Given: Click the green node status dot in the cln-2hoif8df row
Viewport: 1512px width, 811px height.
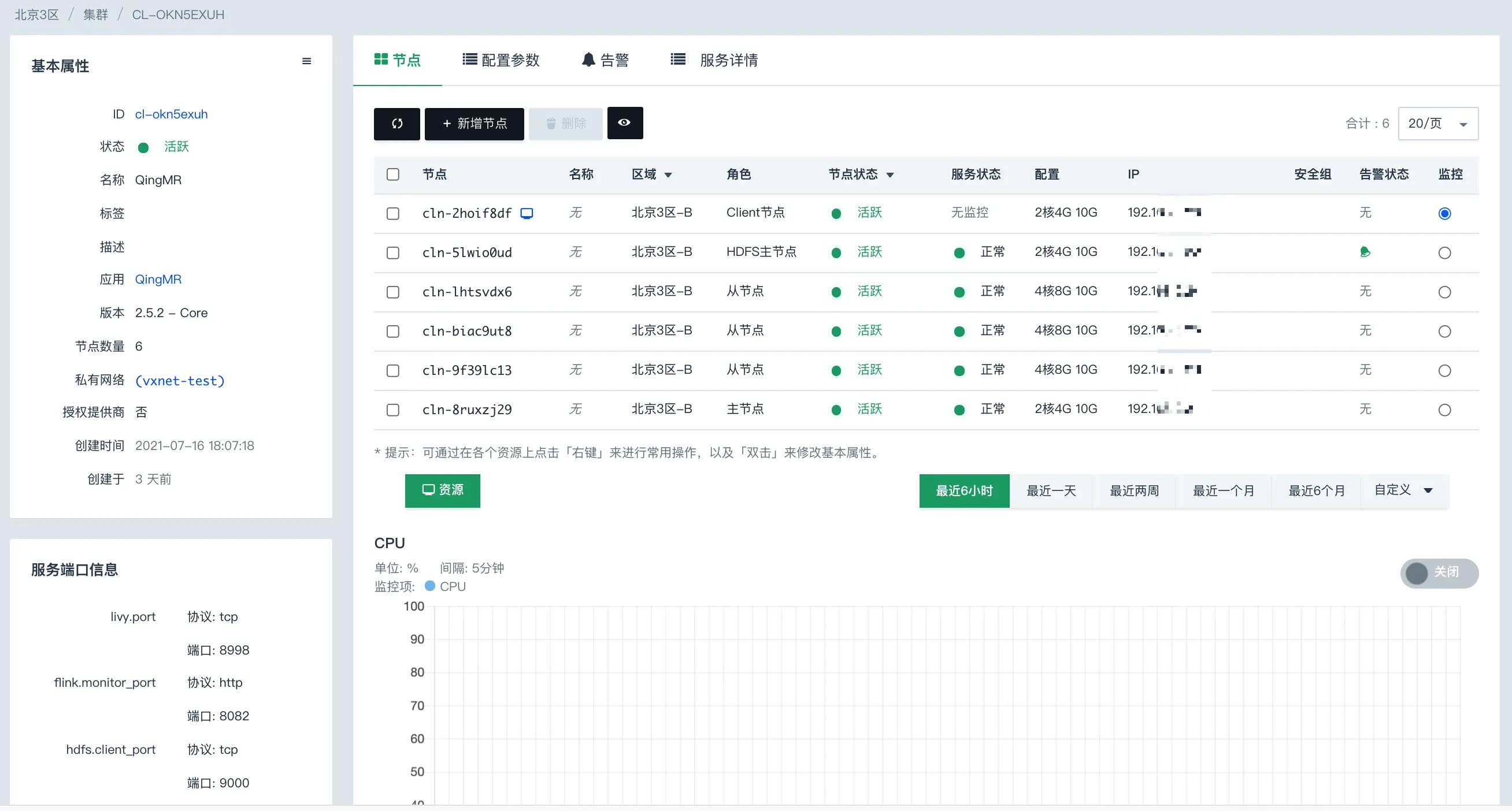Looking at the screenshot, I should click(x=836, y=214).
